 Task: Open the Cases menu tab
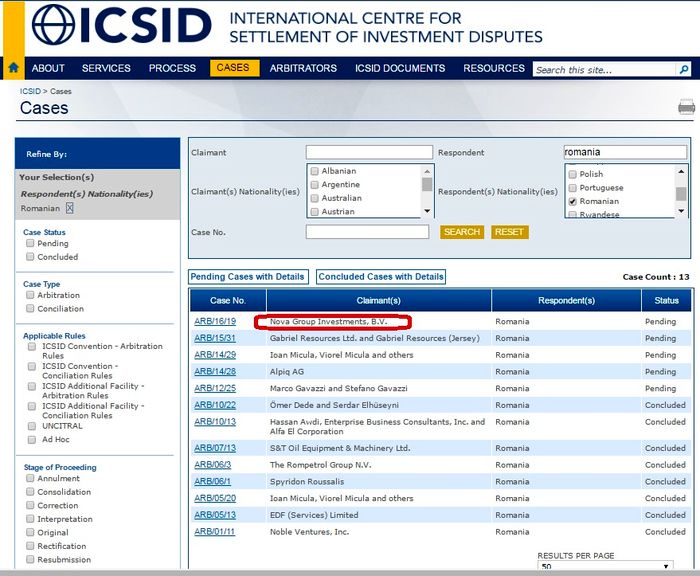point(234,68)
